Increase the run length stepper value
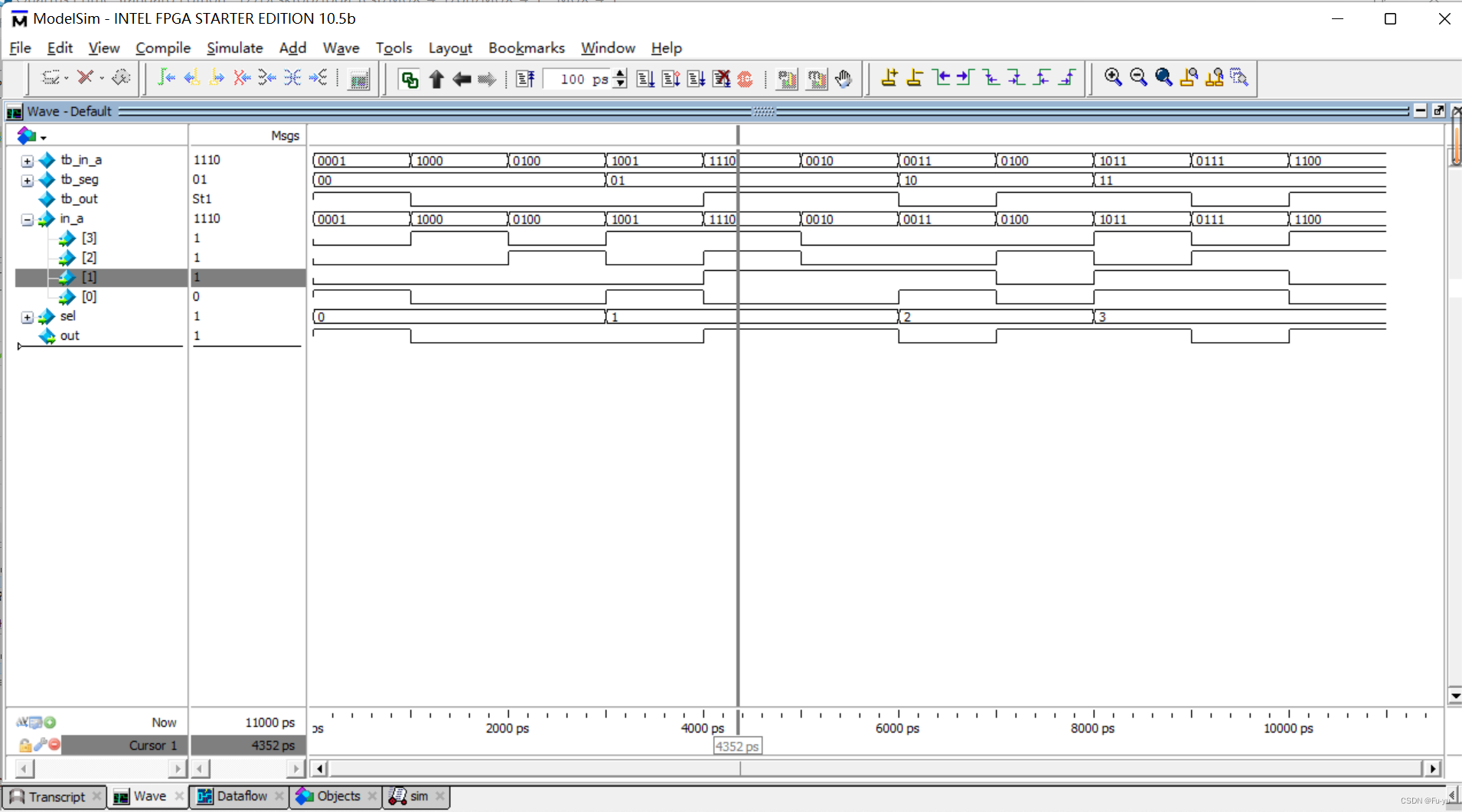Screen dimensions: 1462x812 [620, 73]
